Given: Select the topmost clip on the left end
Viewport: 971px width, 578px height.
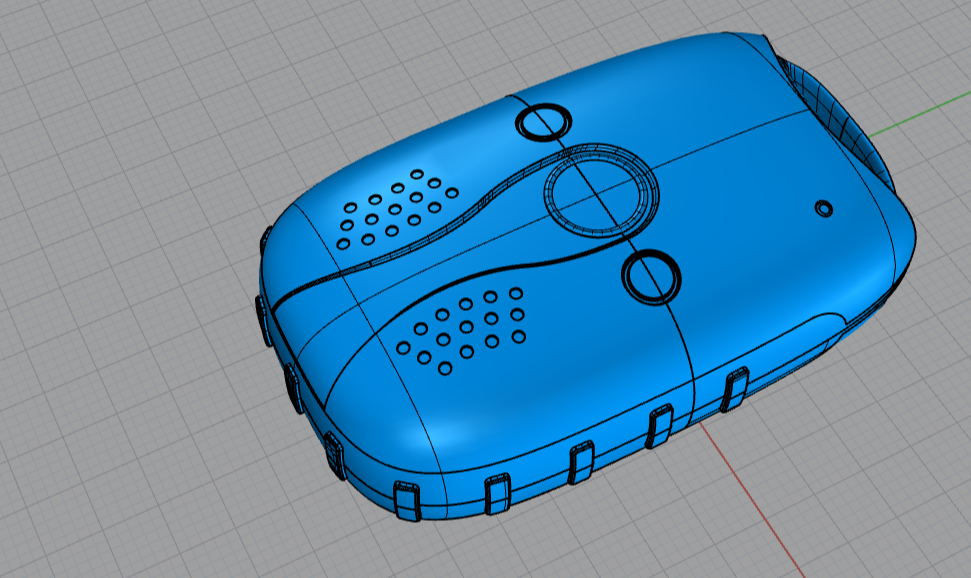Looking at the screenshot, I should click(266, 240).
